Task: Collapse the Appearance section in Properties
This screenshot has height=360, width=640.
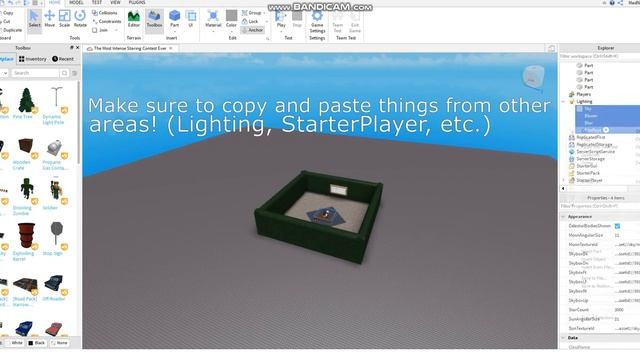Action: tap(564, 217)
